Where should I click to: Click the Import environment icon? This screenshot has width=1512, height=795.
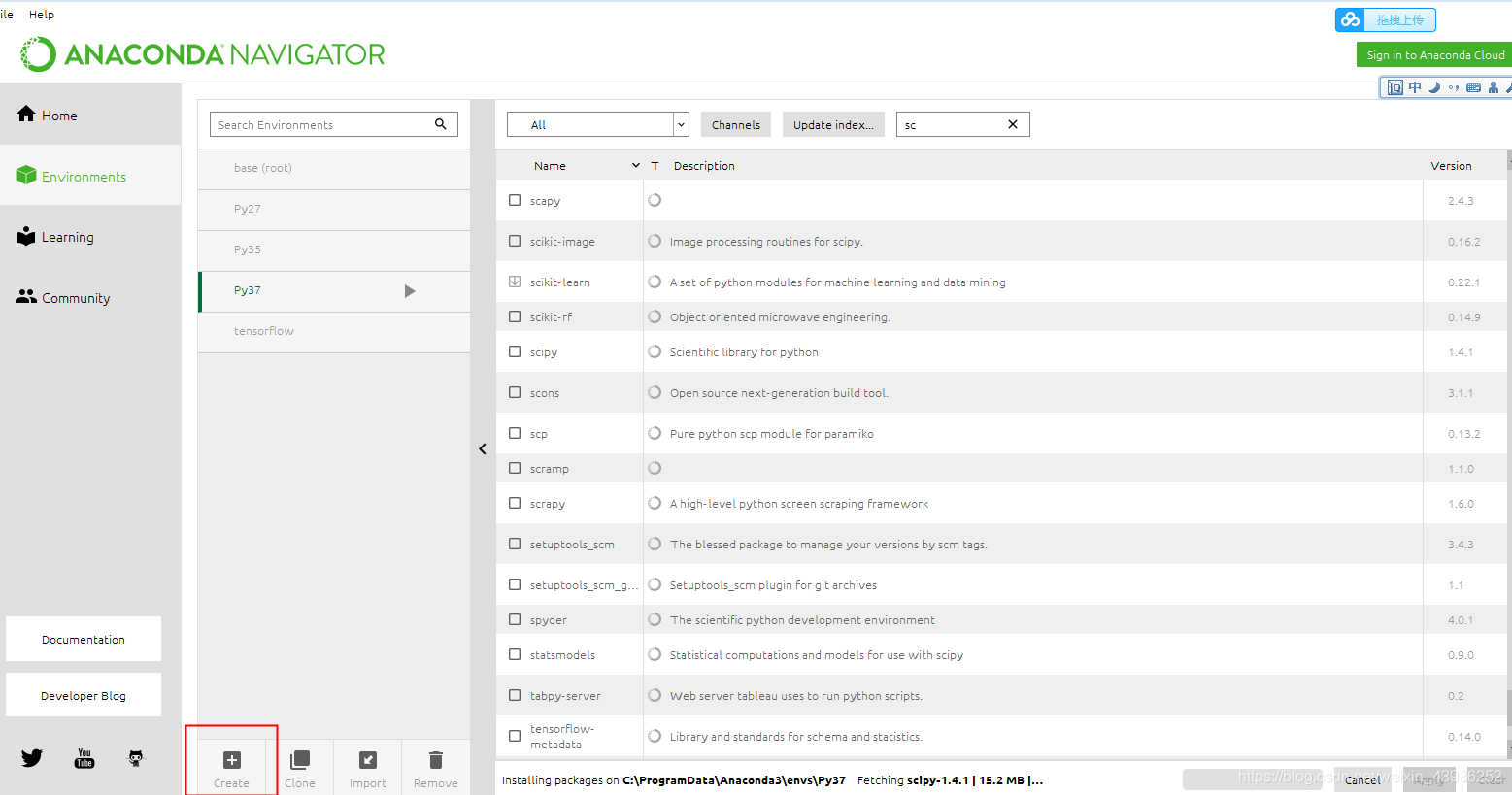[x=368, y=760]
